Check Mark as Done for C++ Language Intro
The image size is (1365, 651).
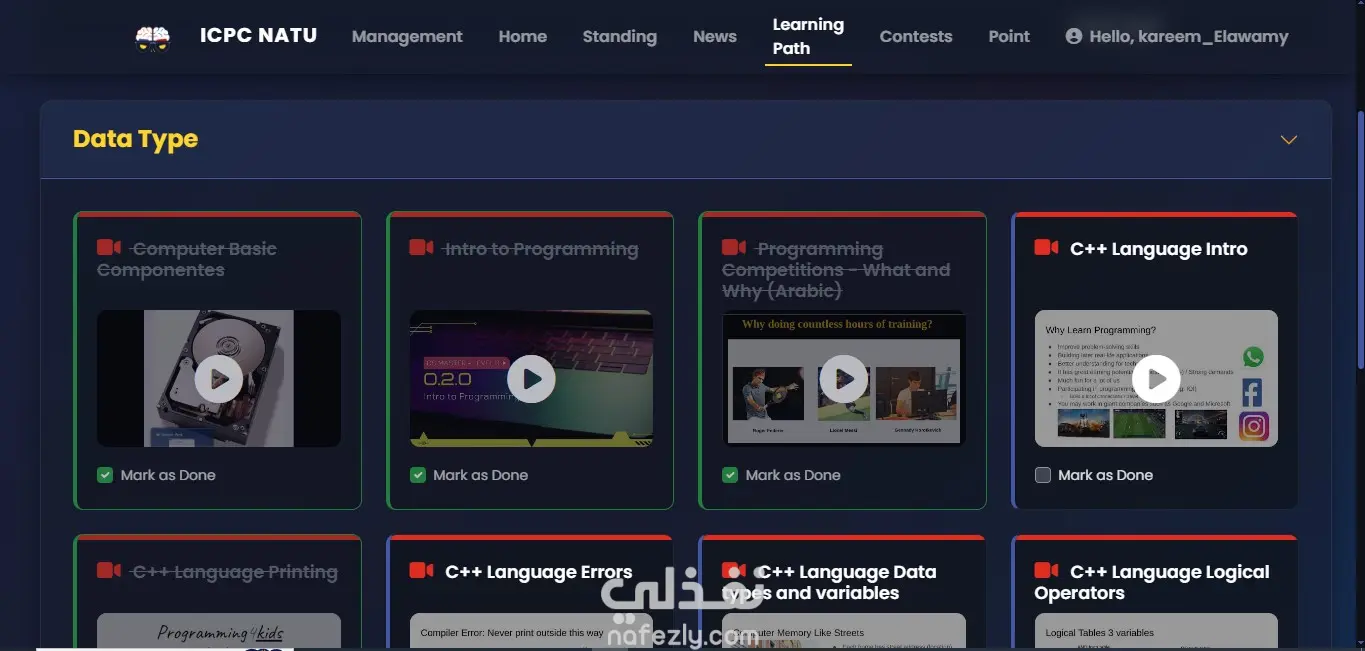(1043, 475)
